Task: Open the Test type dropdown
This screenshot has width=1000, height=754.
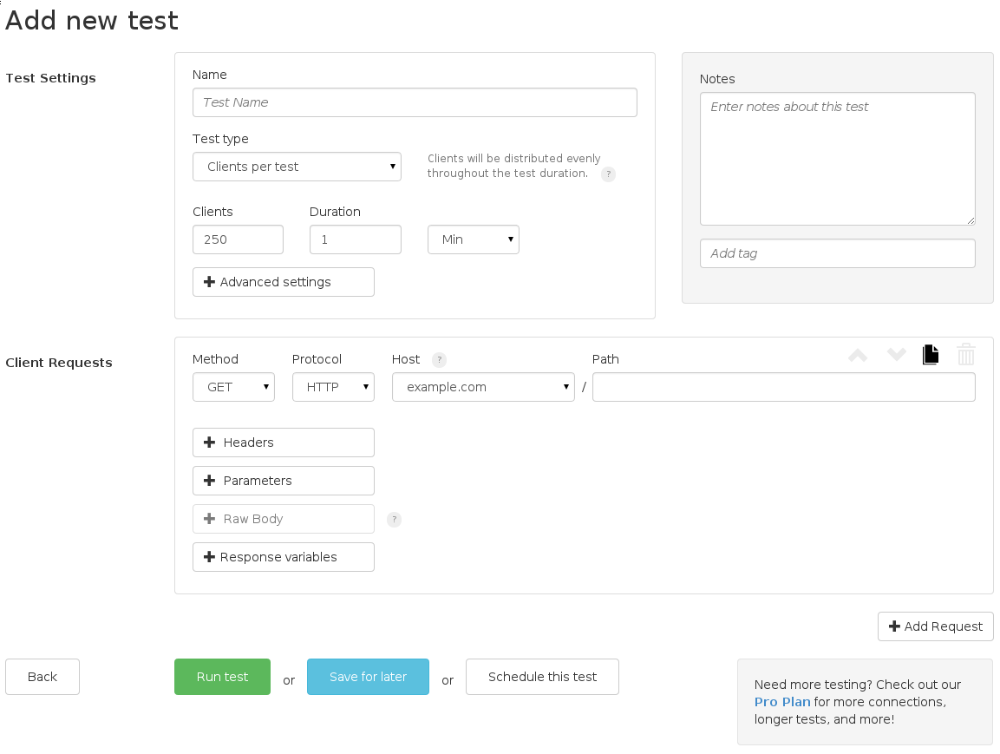Action: coord(297,167)
